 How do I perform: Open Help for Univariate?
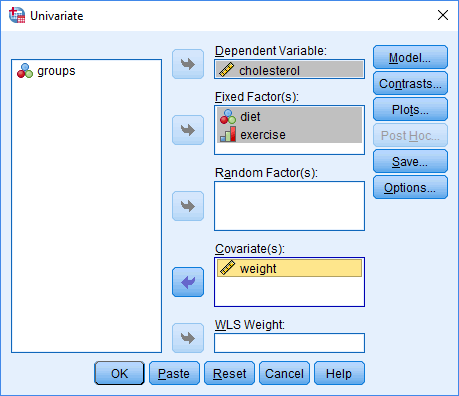click(339, 373)
